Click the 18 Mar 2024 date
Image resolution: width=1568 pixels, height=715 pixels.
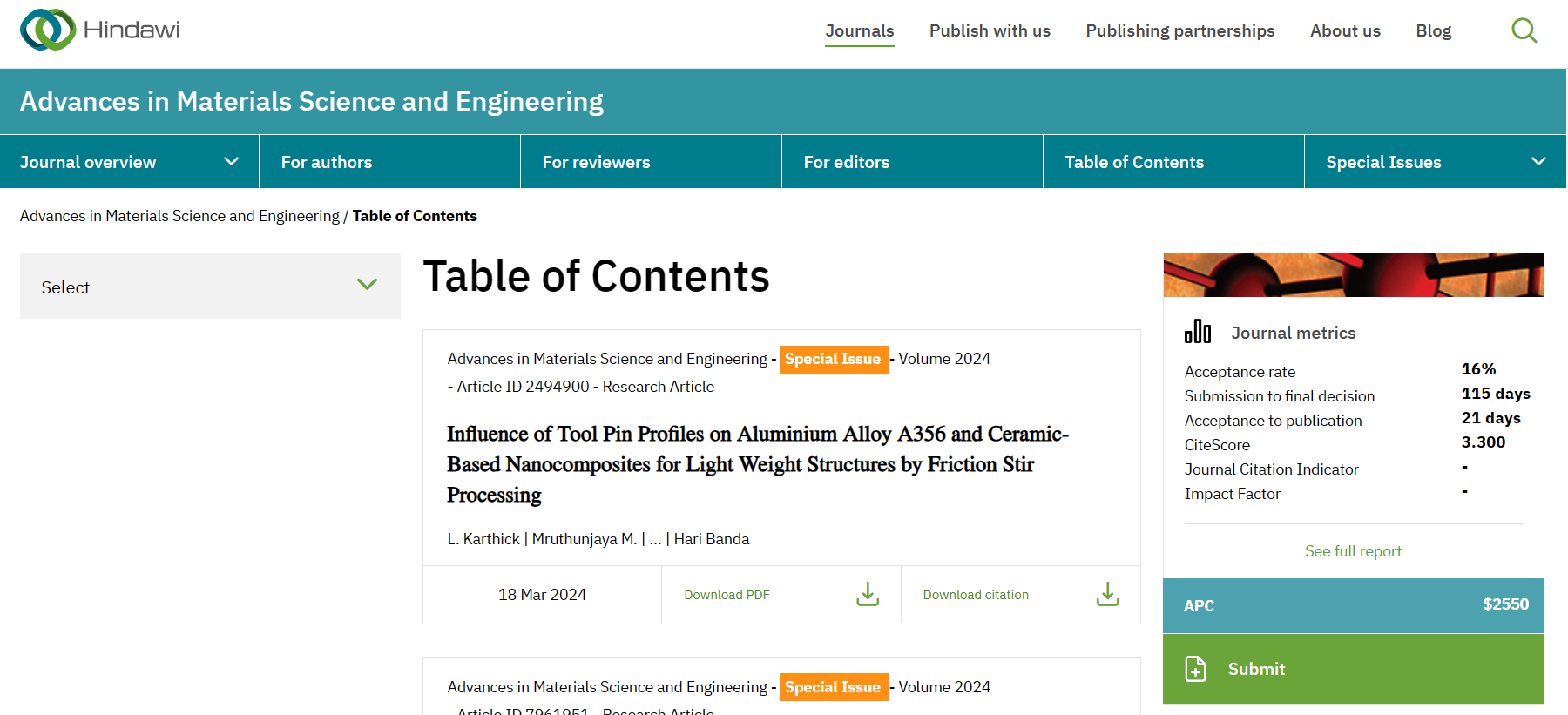click(542, 595)
